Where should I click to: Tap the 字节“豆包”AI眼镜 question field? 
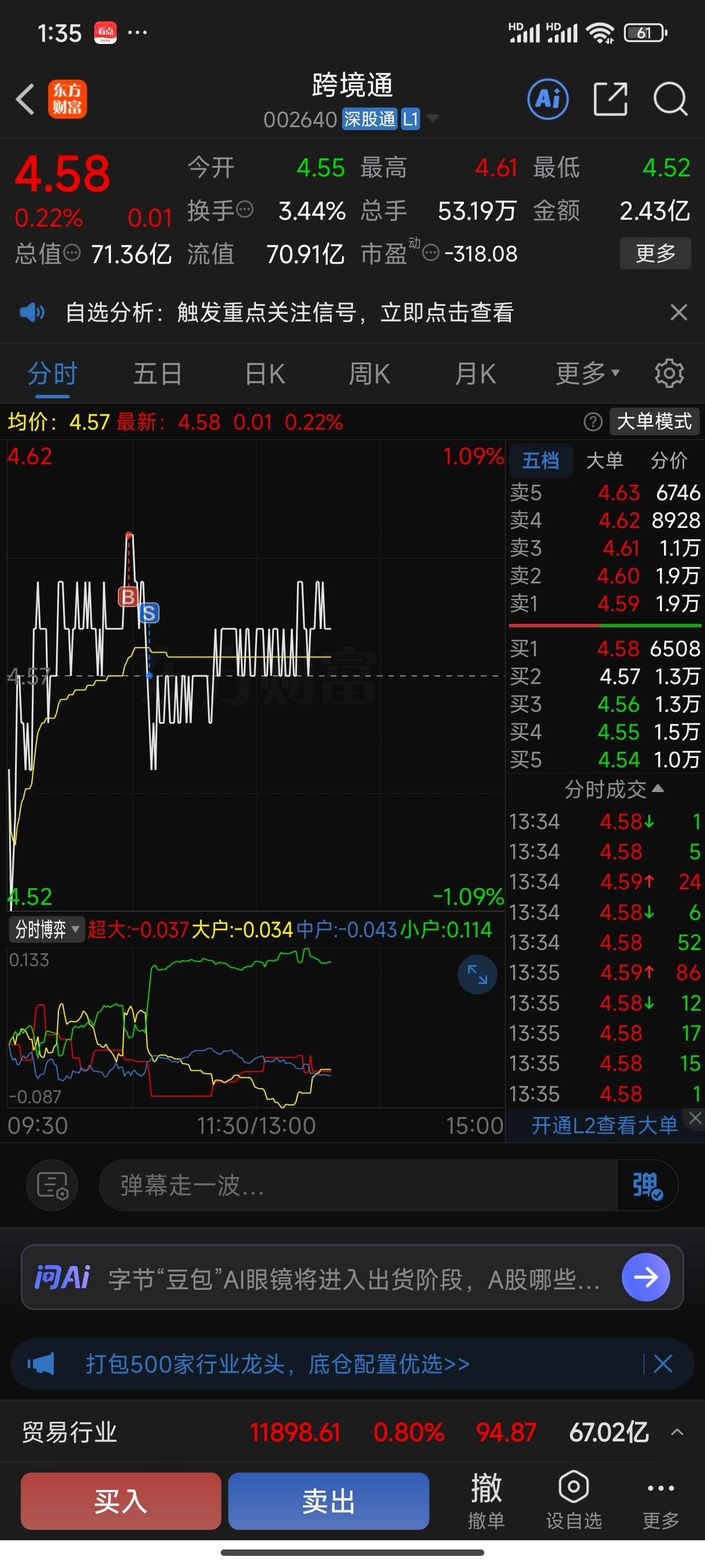354,1279
